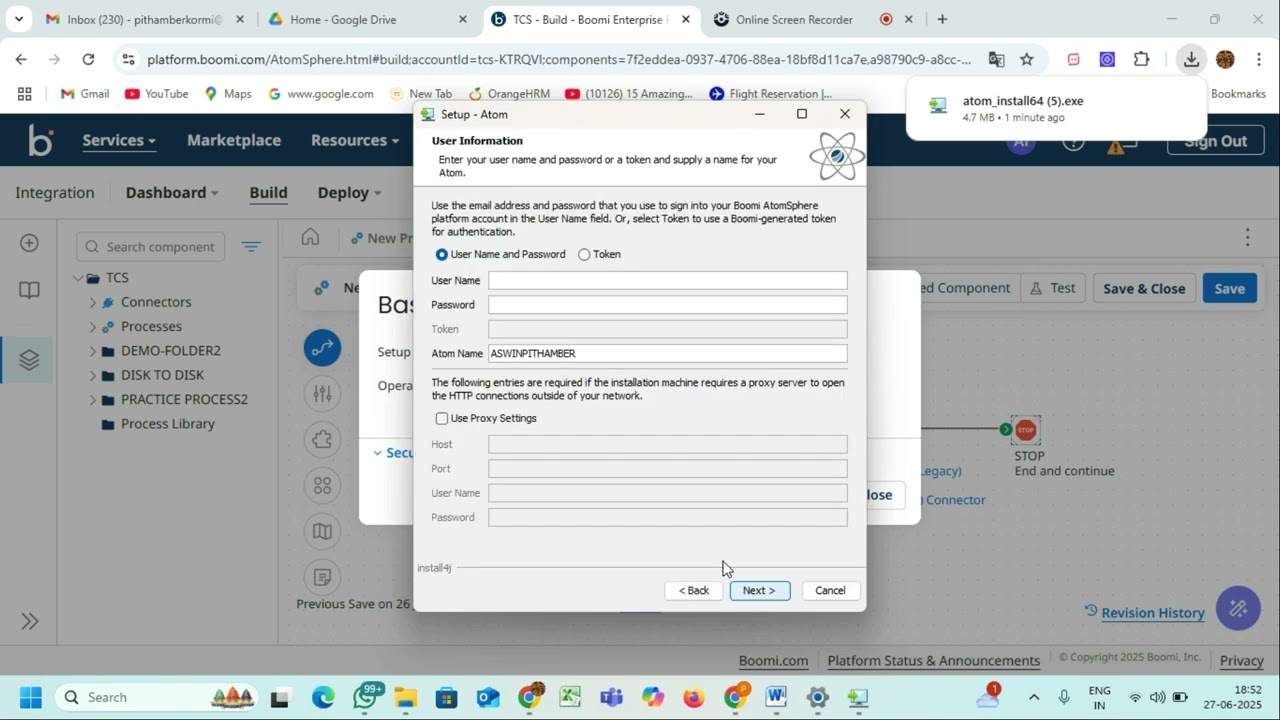Open the Resources dropdown menu
The height and width of the screenshot is (720, 1280).
[355, 140]
